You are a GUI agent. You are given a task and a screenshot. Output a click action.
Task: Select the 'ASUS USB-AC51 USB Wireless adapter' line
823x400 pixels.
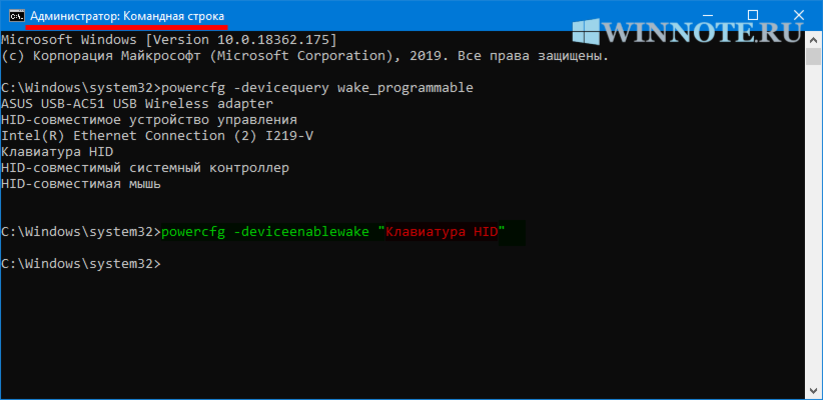[138, 104]
